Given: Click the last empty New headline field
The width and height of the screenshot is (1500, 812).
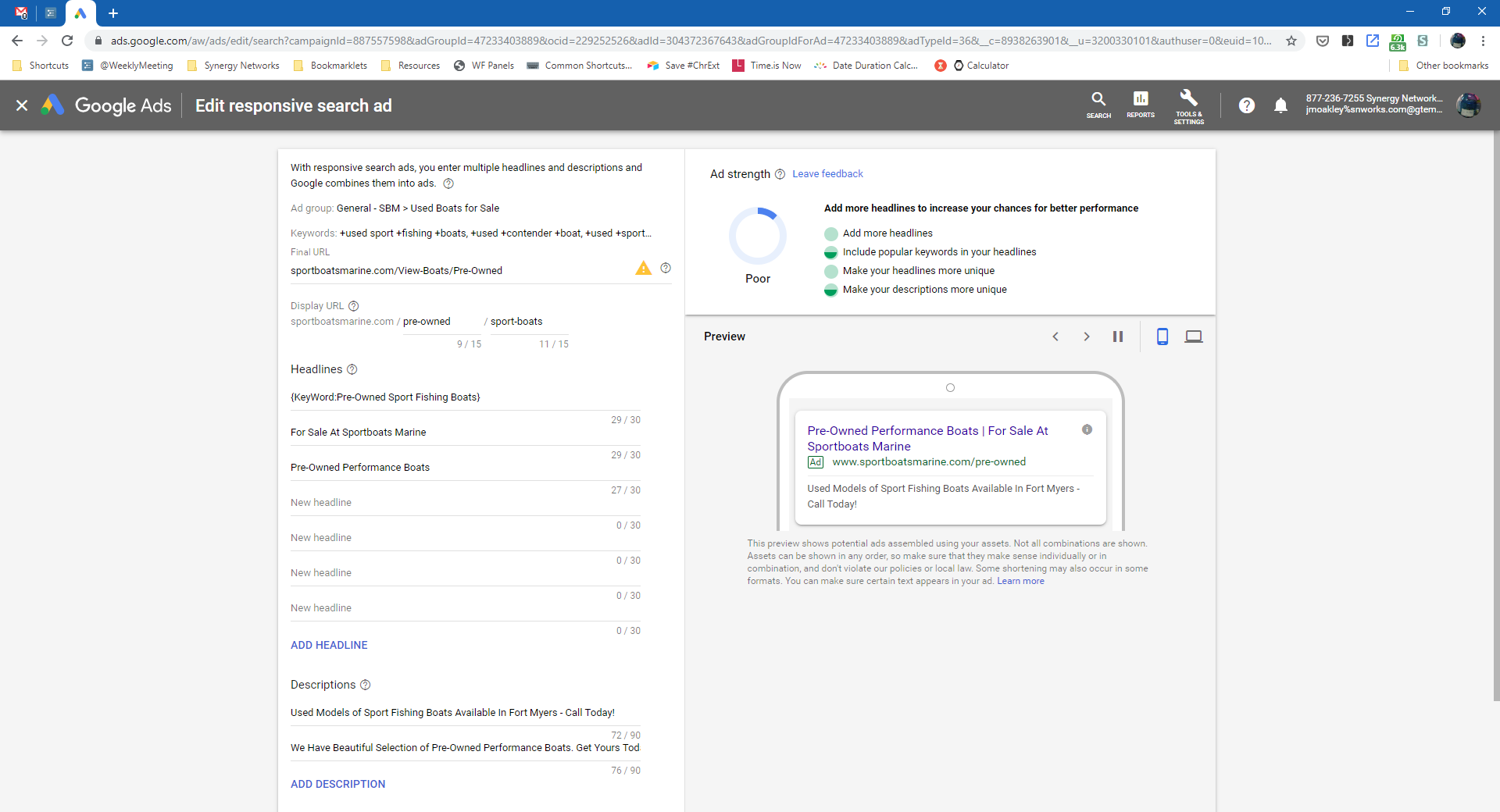Looking at the screenshot, I should (466, 608).
